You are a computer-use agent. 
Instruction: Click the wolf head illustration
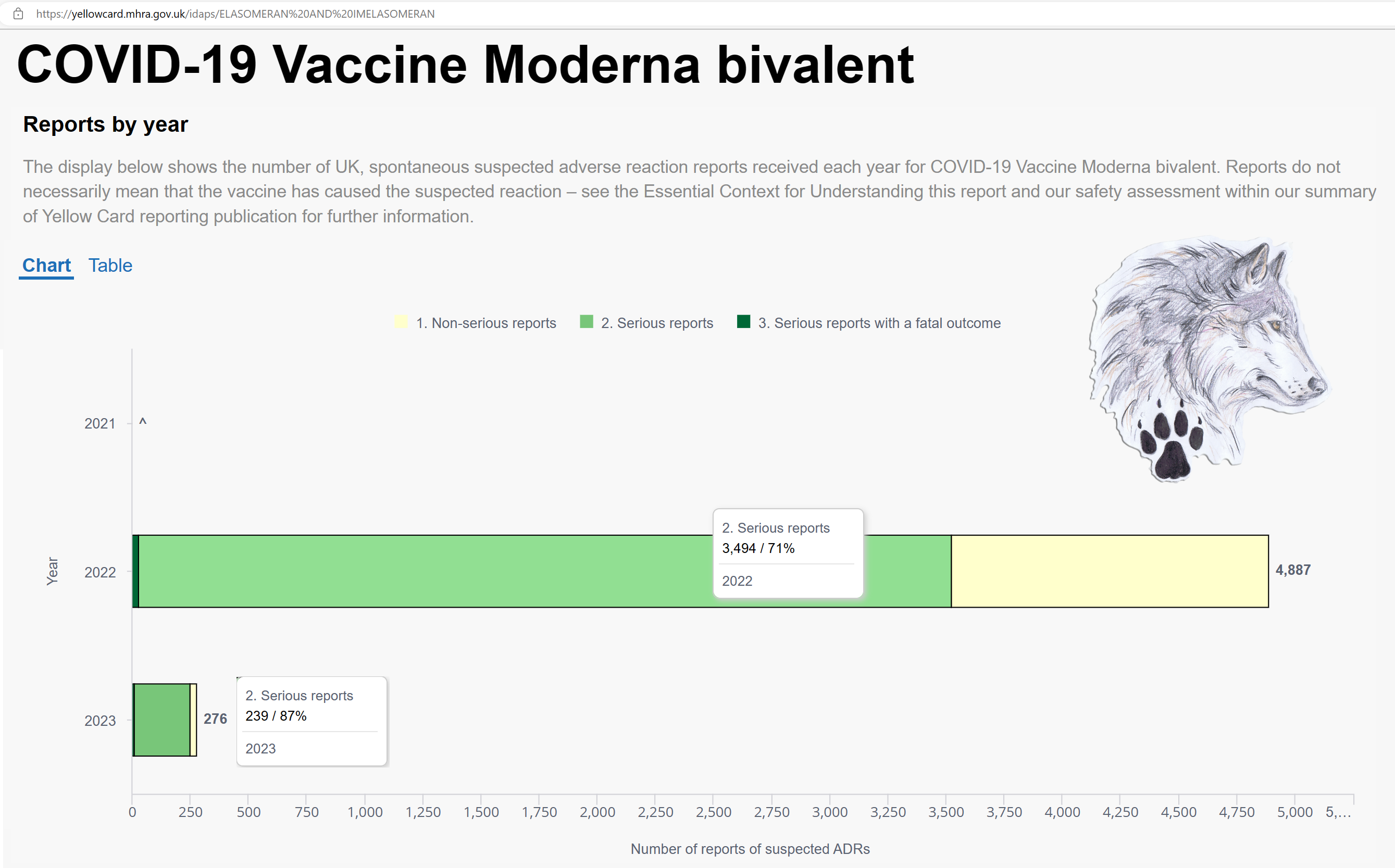(x=1210, y=358)
